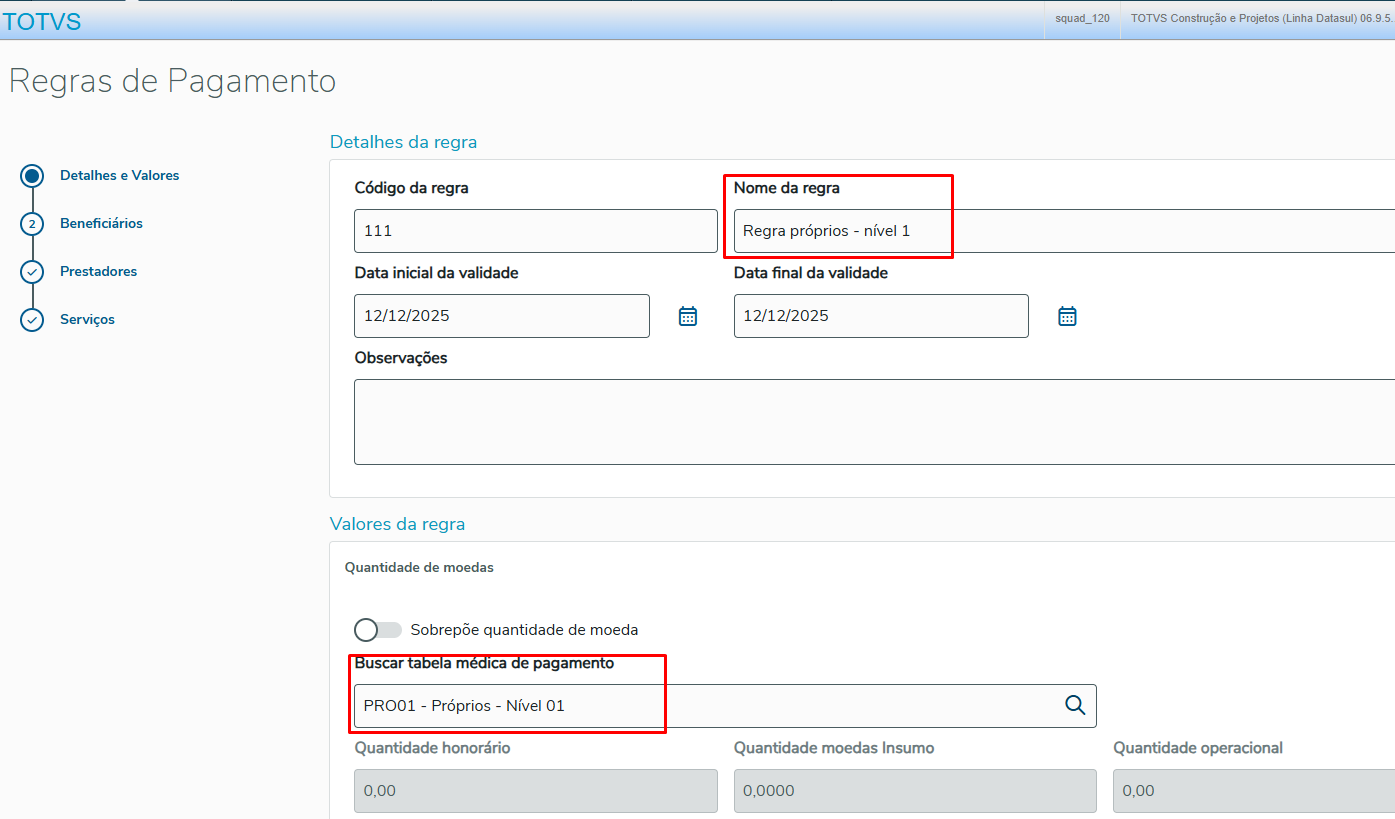
Task: Go to the Beneficiários step
Action: click(x=101, y=224)
